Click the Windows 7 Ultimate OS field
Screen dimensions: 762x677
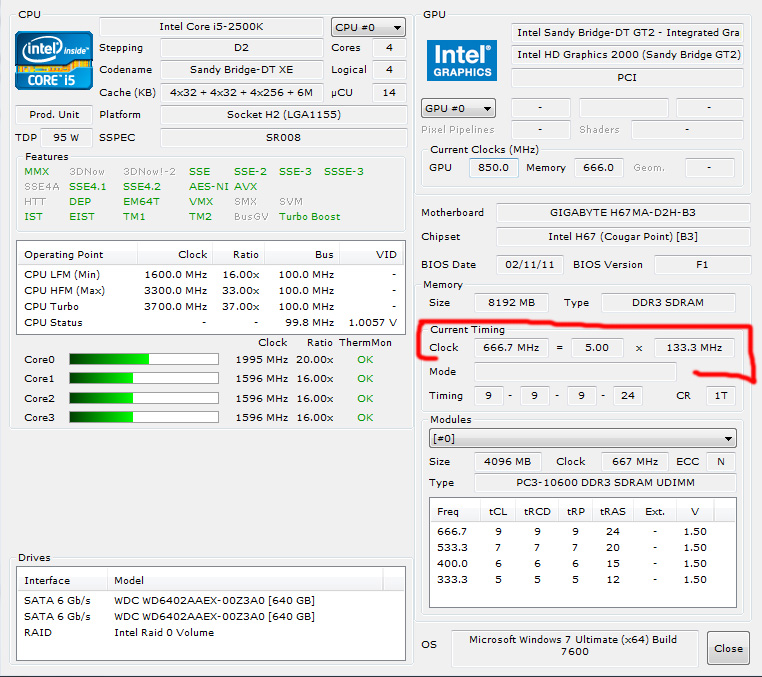point(574,648)
